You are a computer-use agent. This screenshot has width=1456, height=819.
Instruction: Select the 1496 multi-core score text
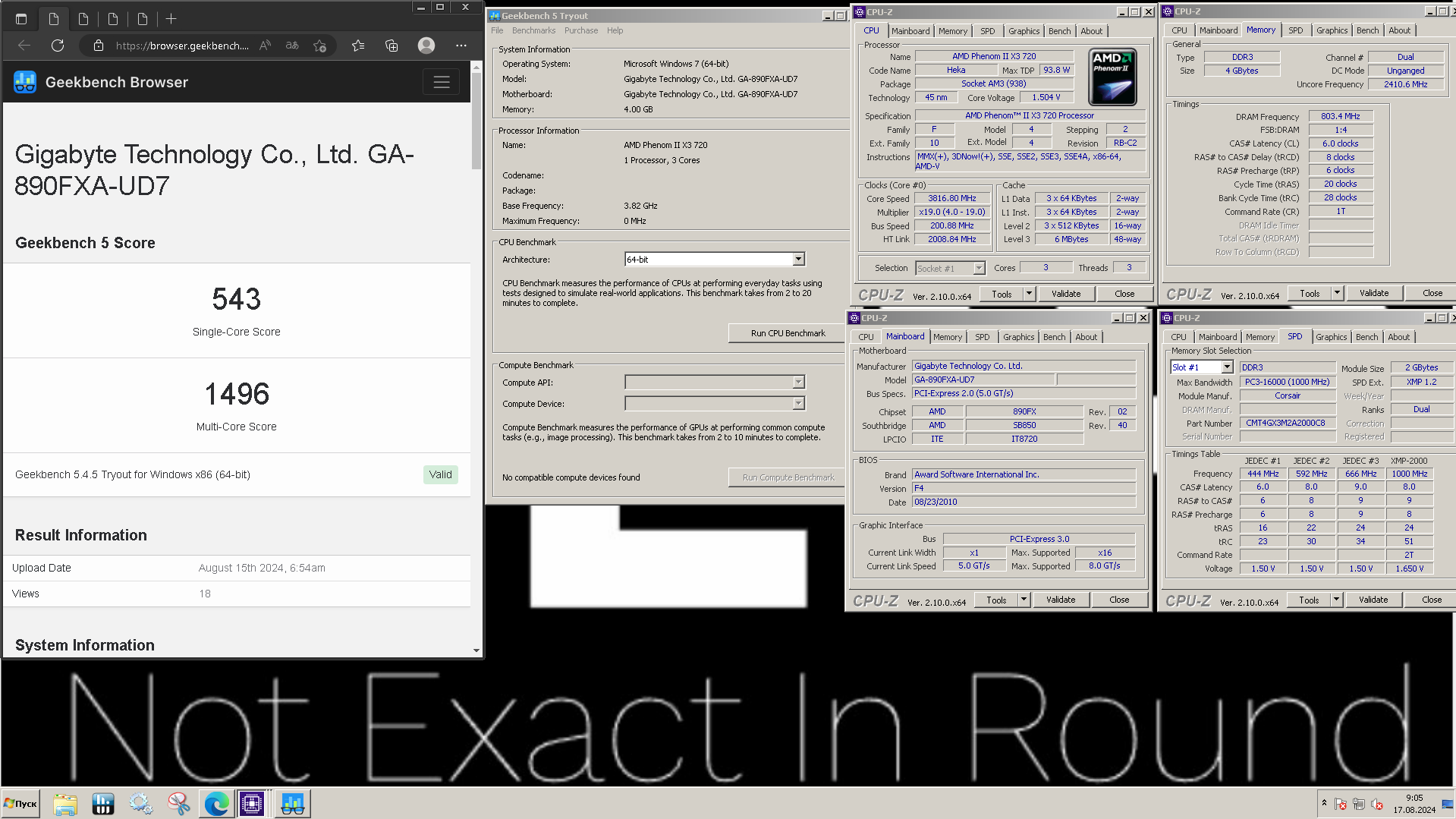coord(237,394)
